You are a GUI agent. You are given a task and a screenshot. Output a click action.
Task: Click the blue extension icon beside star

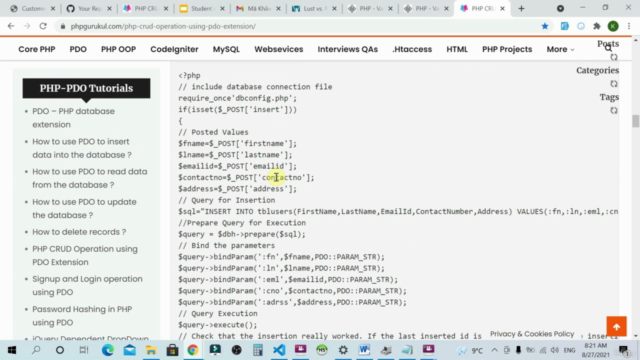click(x=564, y=26)
